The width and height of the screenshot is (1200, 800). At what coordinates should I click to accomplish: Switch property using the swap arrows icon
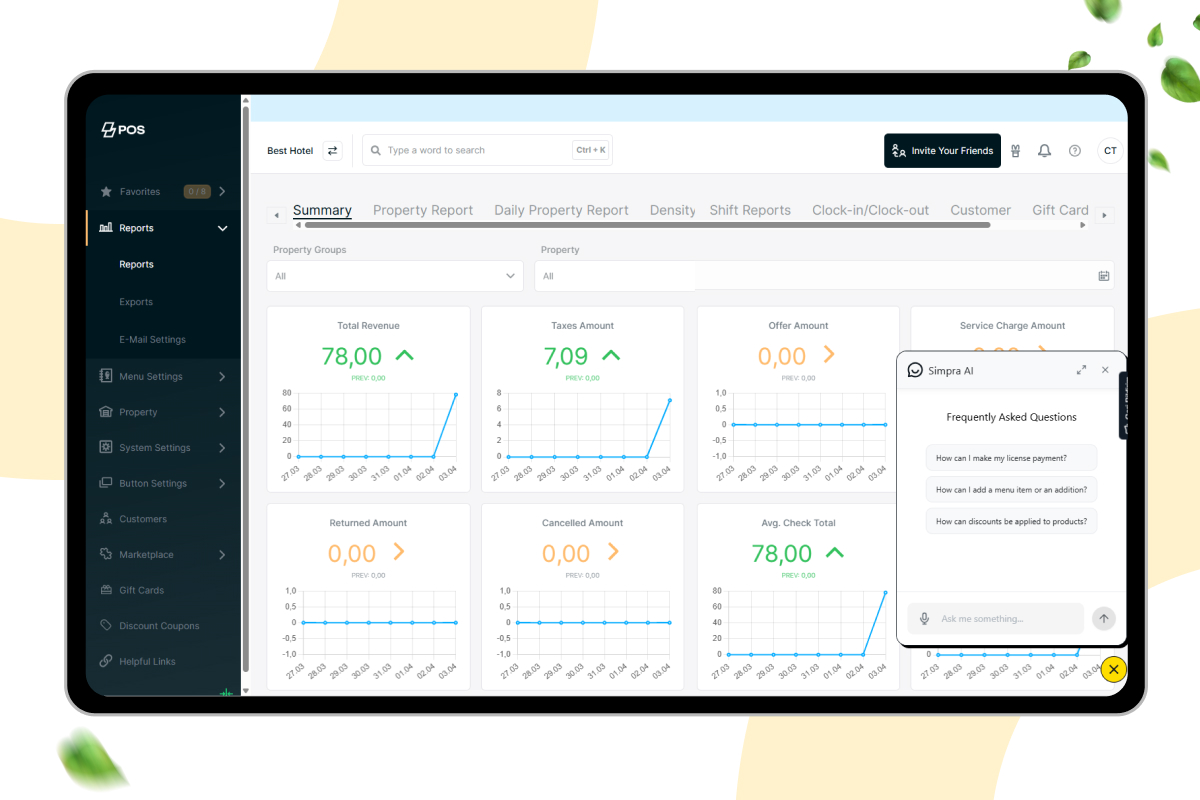[x=333, y=151]
